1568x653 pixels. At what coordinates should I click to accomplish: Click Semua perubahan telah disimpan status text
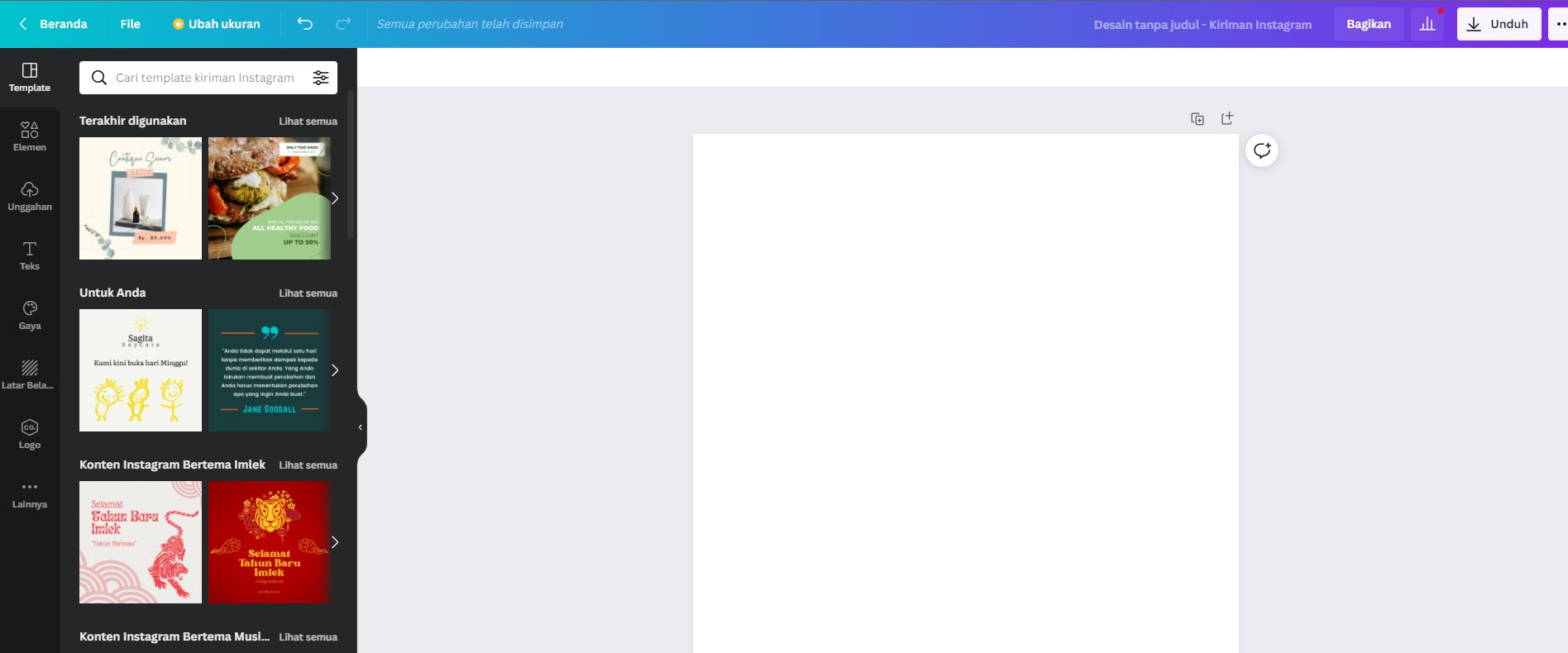click(470, 24)
